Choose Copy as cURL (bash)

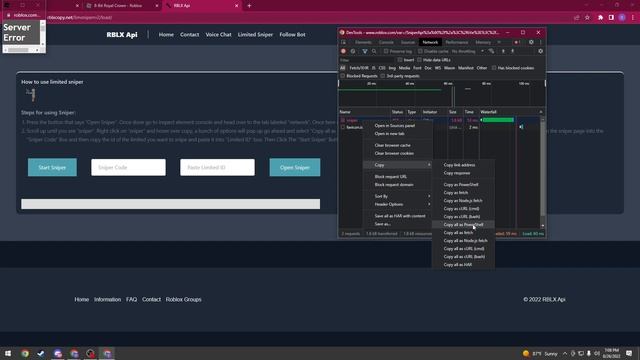463,217
